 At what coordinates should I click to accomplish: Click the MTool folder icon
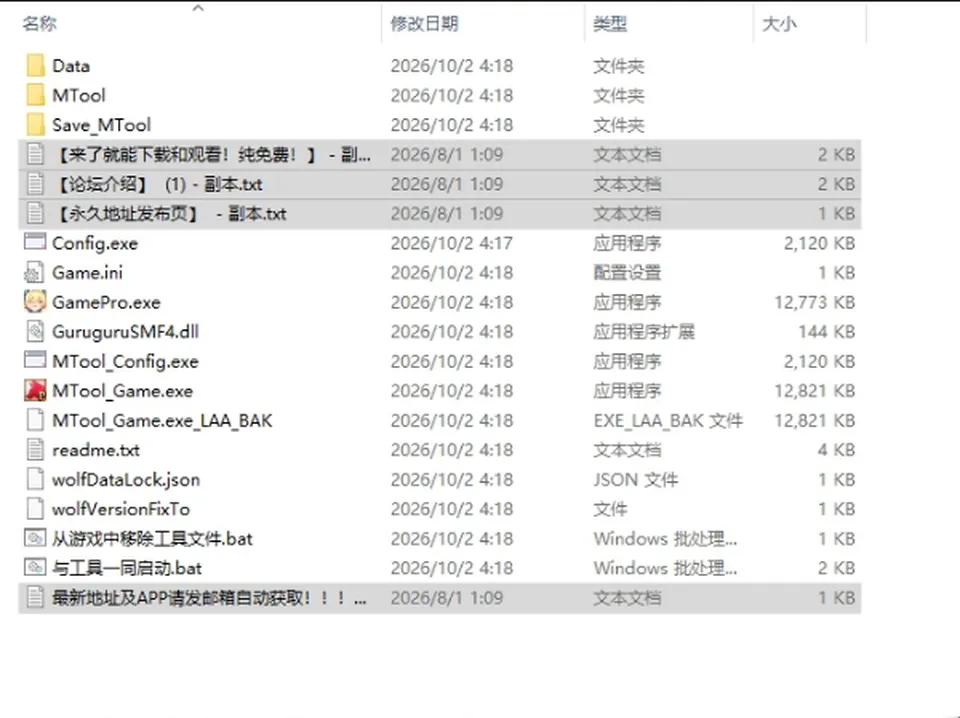[36, 95]
